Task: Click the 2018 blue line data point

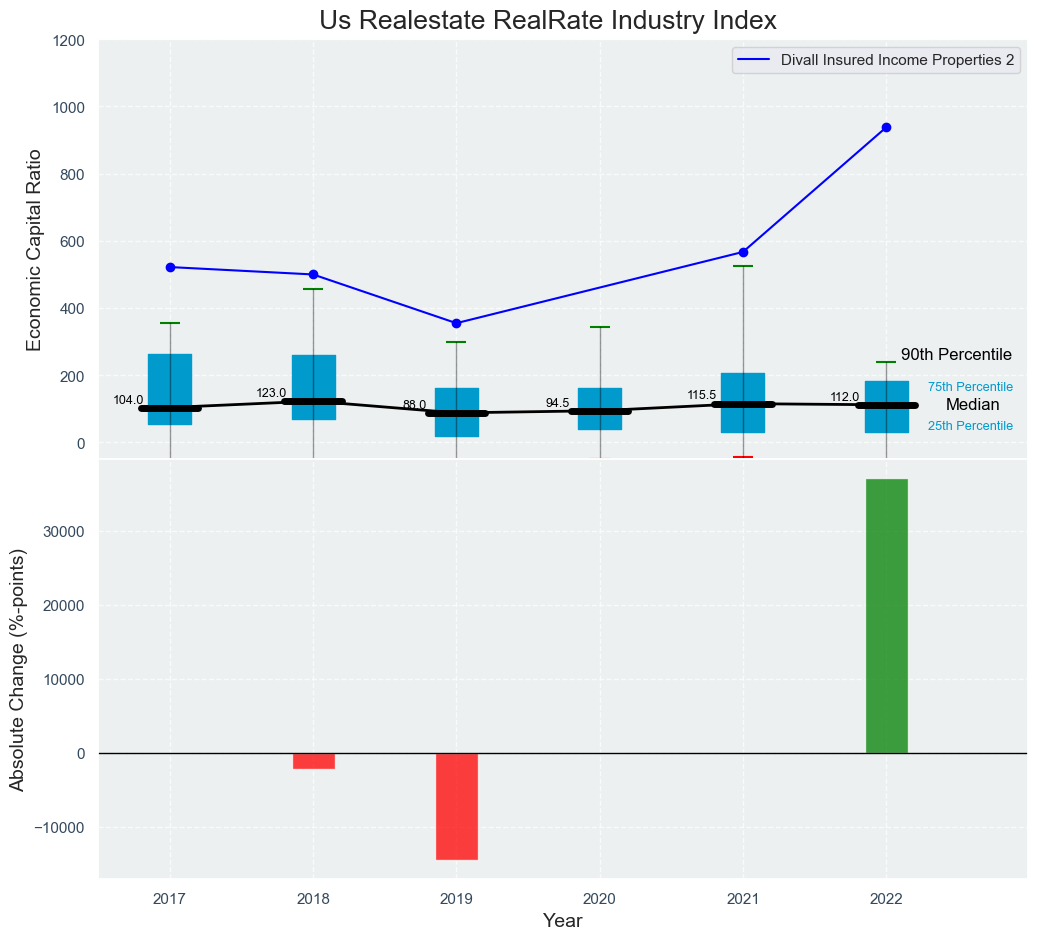Action: pos(313,274)
